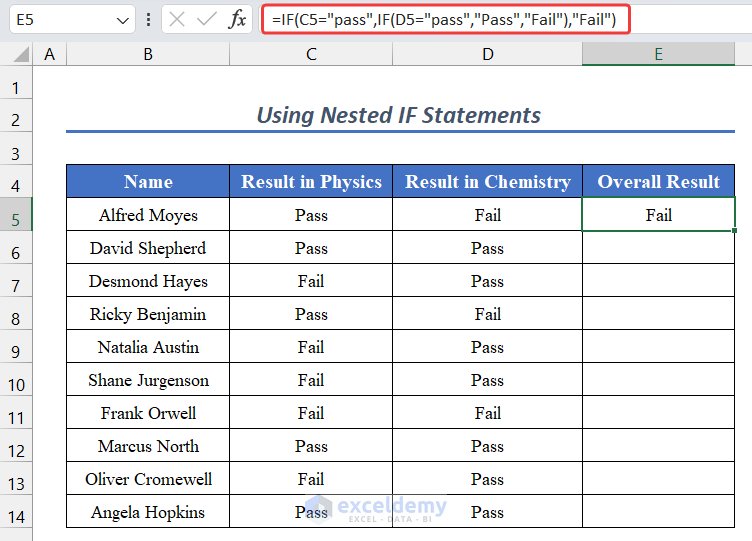Click David Shepherd's empty Overall Result cell
The width and height of the screenshot is (752, 541).
click(x=658, y=248)
